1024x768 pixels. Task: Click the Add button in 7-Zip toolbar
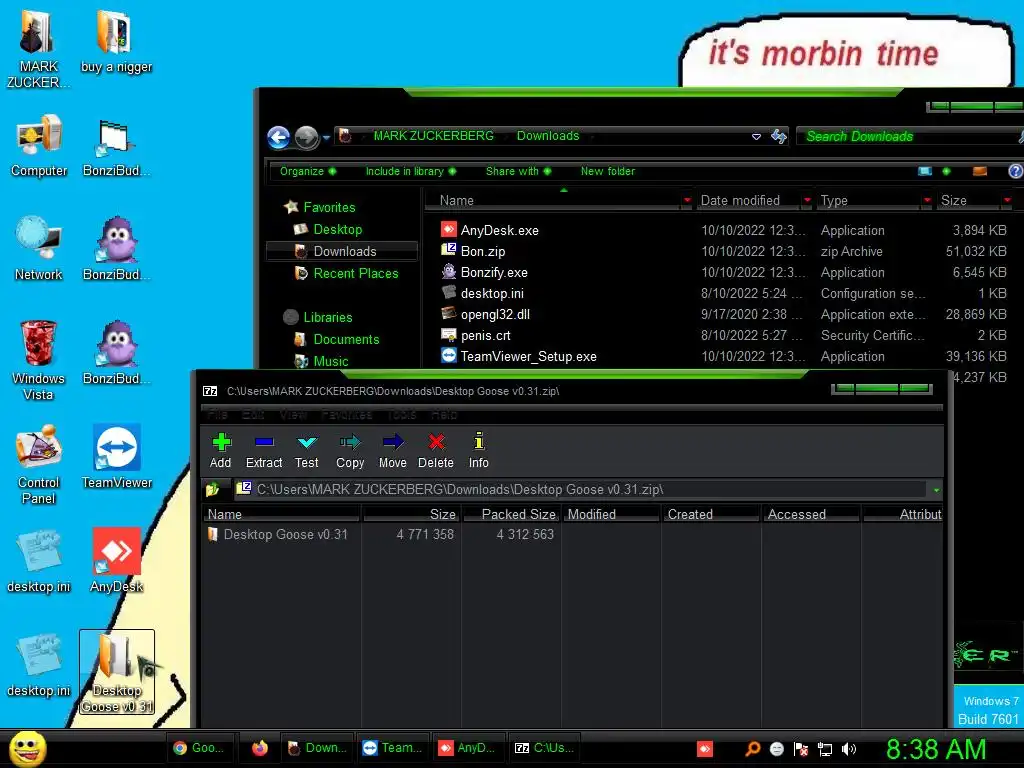click(221, 450)
